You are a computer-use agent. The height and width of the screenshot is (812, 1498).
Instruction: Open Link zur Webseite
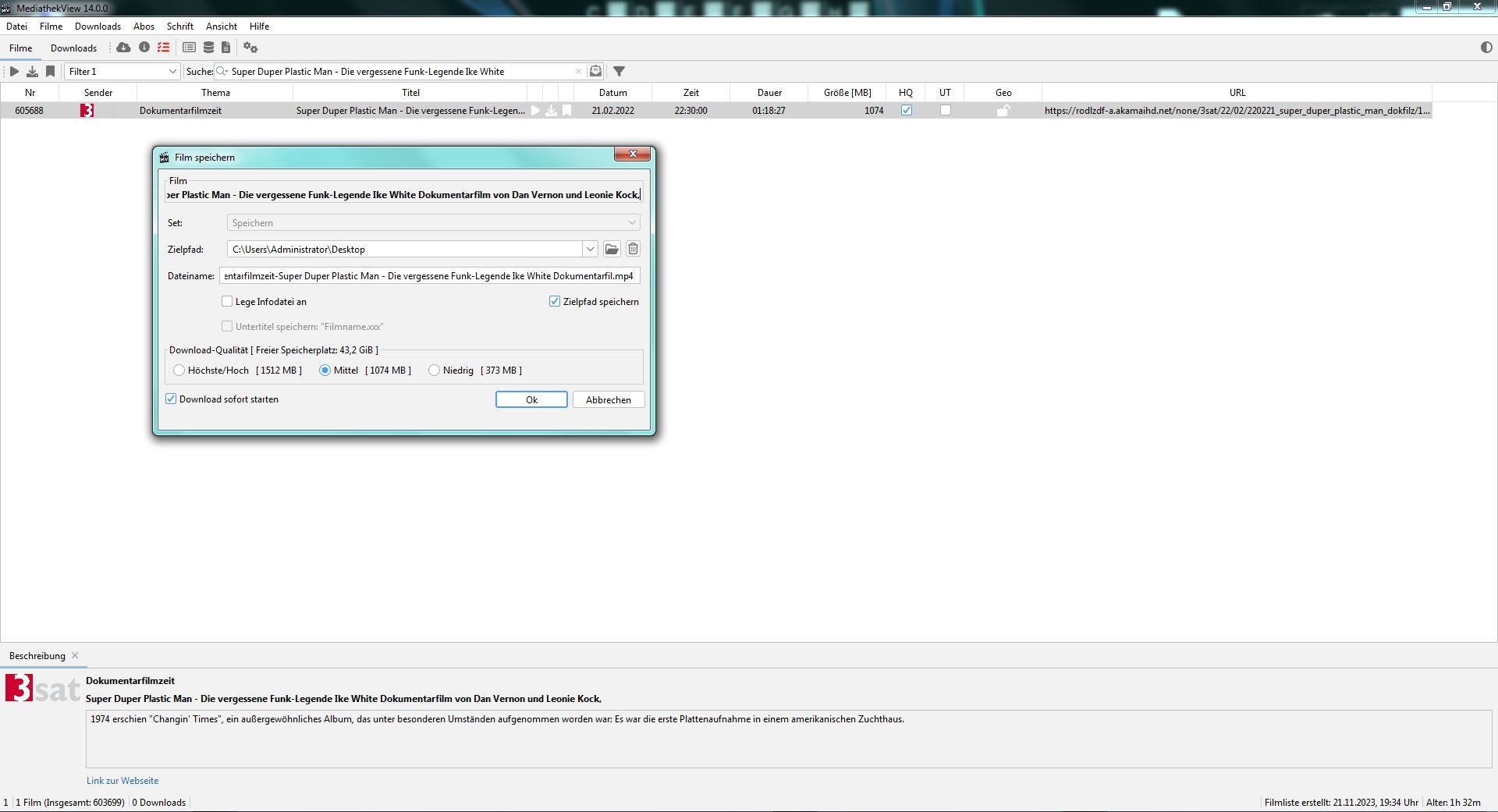tap(122, 780)
